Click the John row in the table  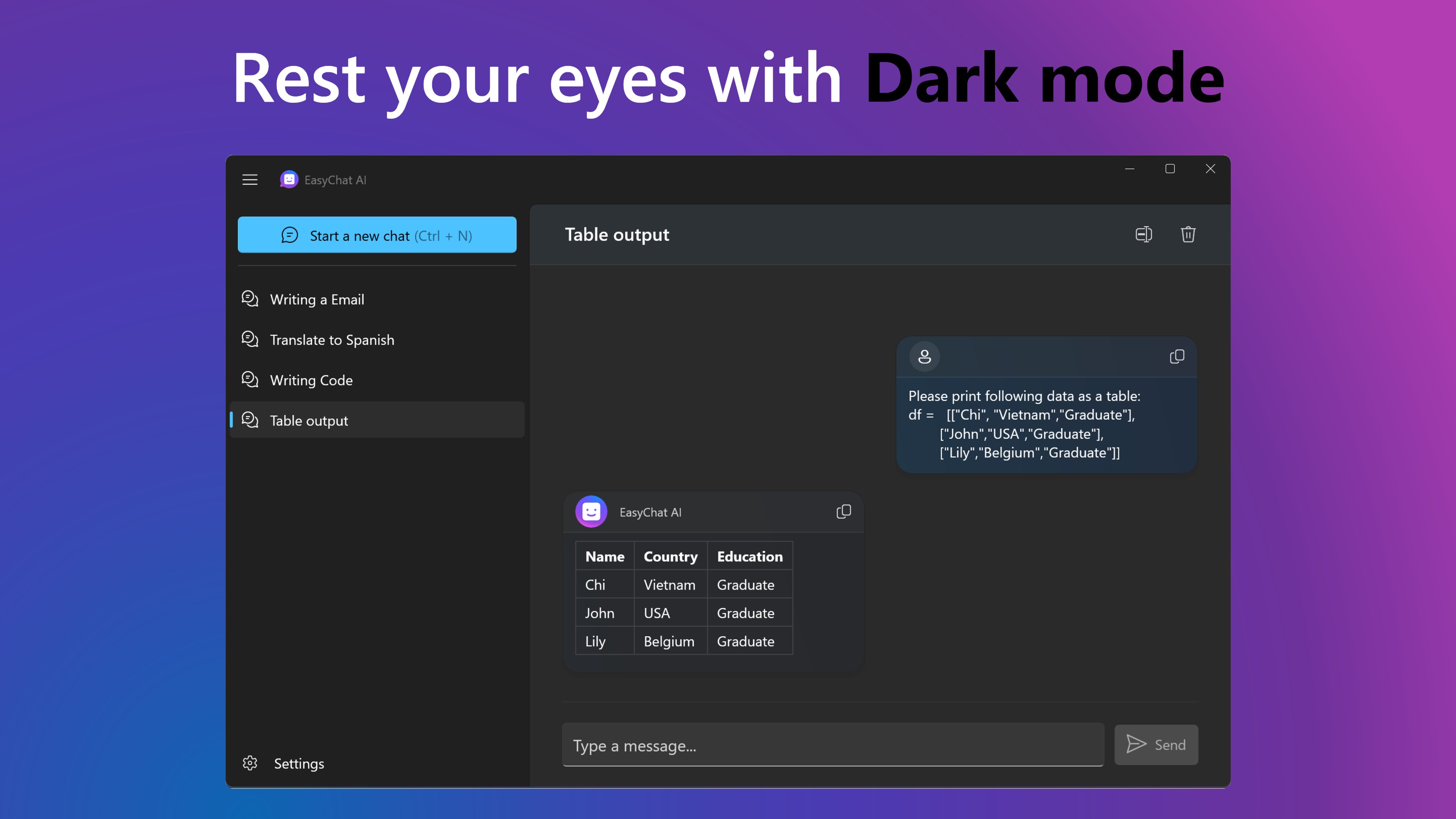tap(670, 613)
